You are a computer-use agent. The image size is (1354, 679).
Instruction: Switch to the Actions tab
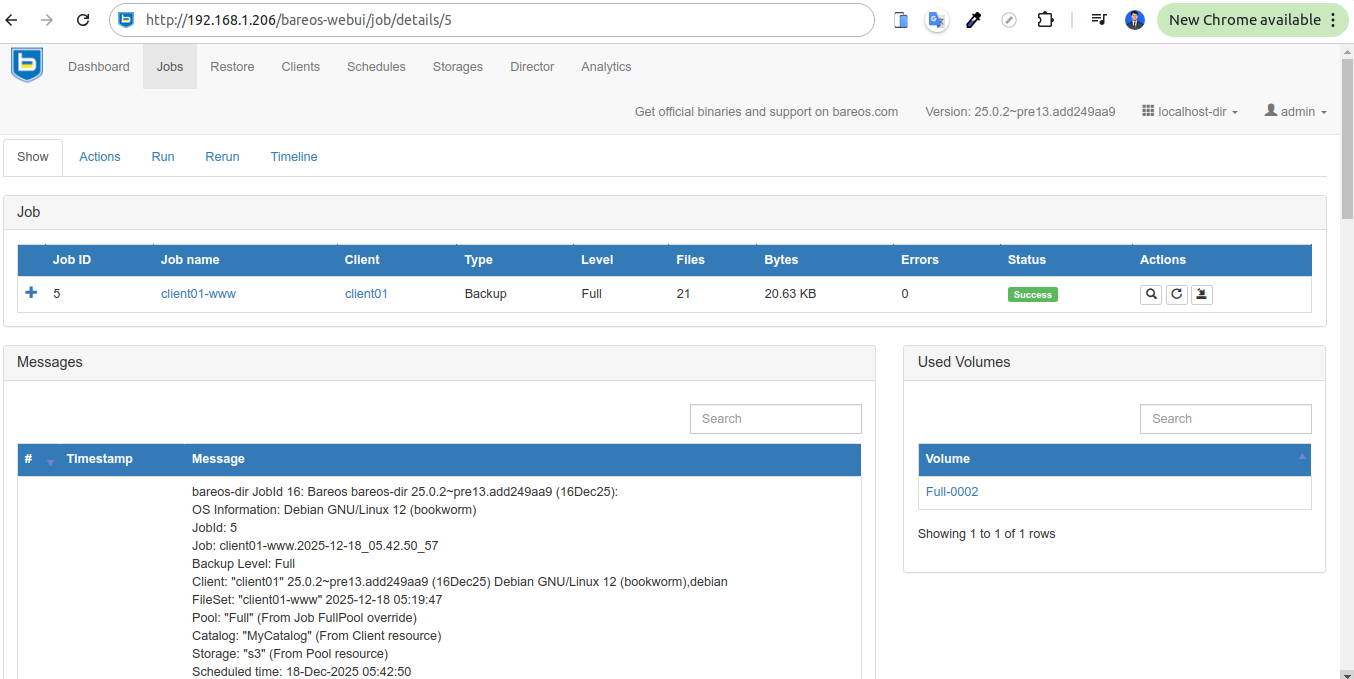100,157
